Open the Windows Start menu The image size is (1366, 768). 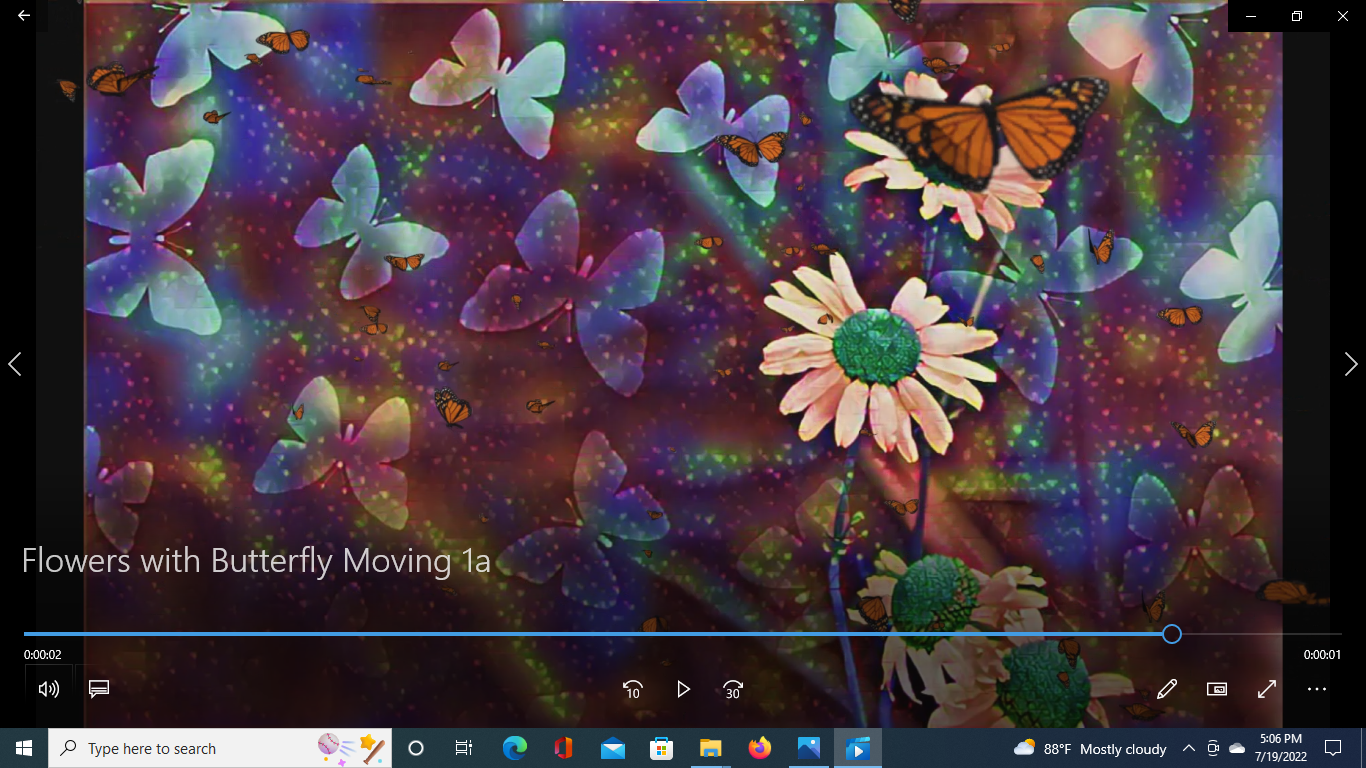[24, 748]
